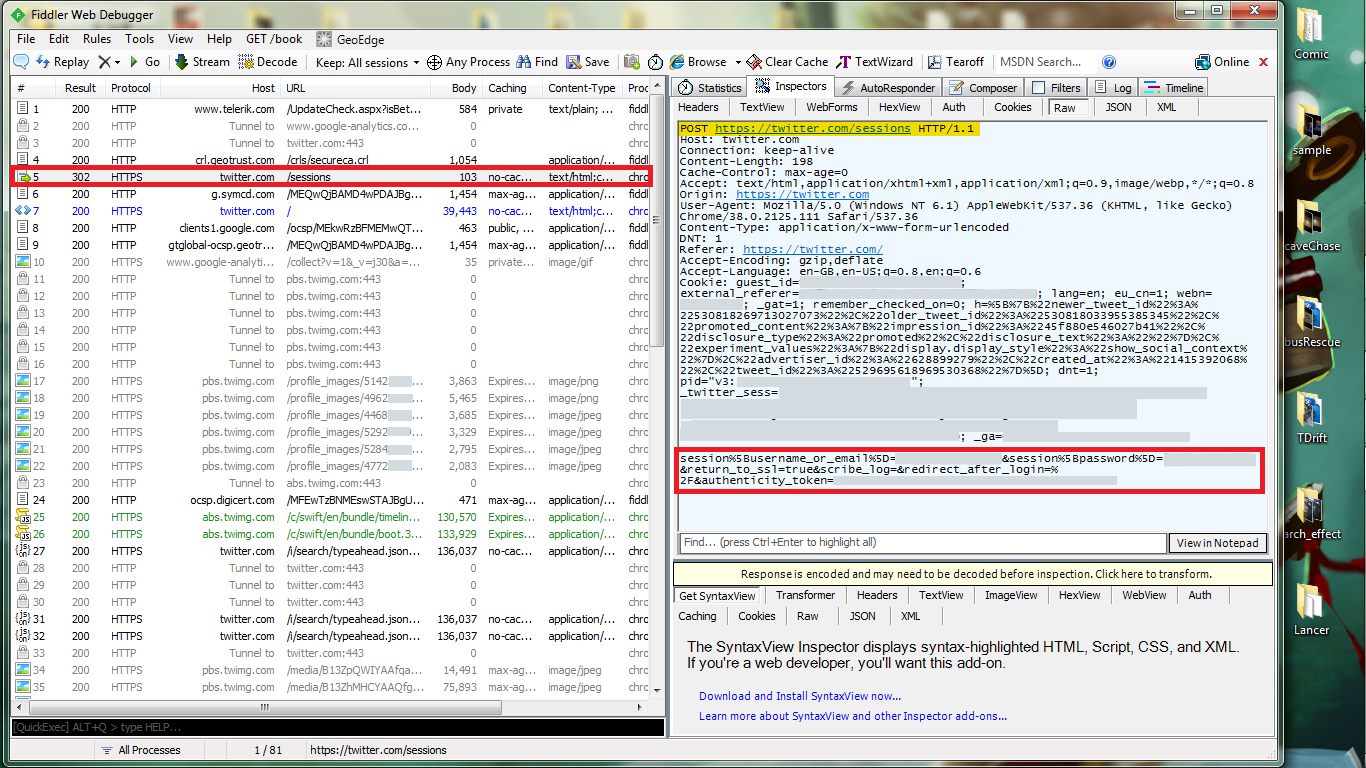Open the sample folder on the desktop
Viewport: 1366px width, 768px height.
[x=1311, y=130]
